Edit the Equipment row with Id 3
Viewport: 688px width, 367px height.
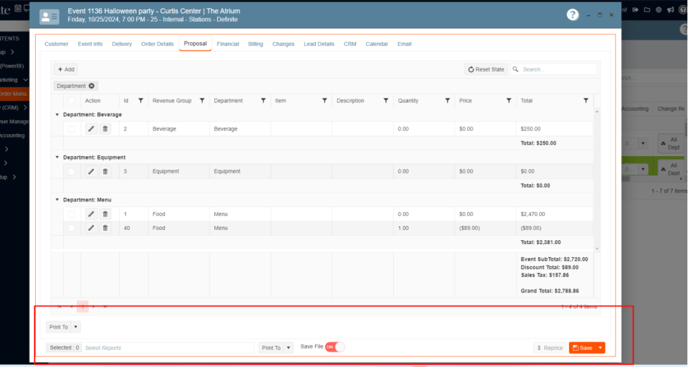(91, 171)
